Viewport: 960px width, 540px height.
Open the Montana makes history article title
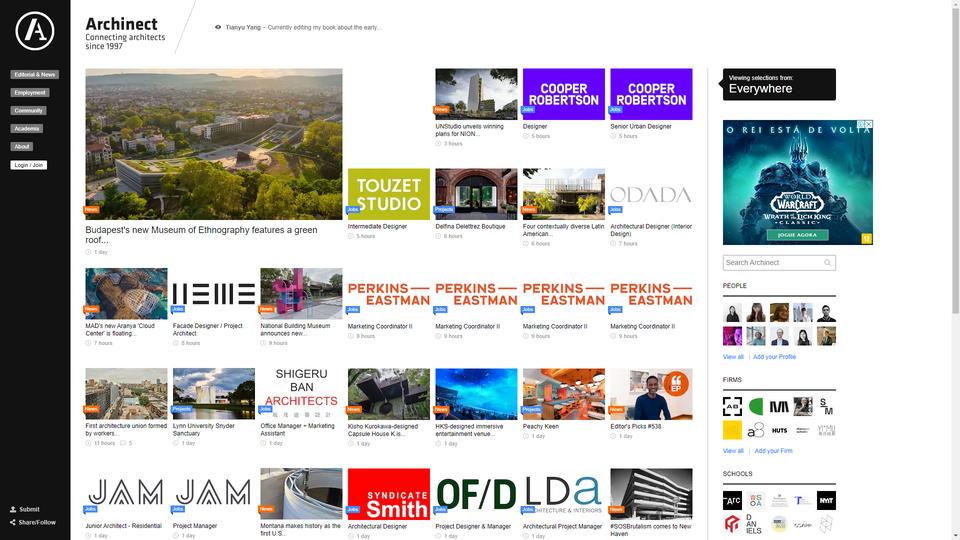click(x=301, y=530)
